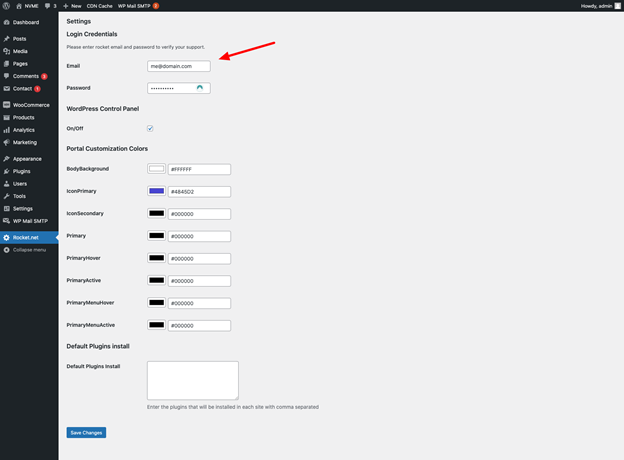
Task: Click the Email input field
Action: coord(179,66)
